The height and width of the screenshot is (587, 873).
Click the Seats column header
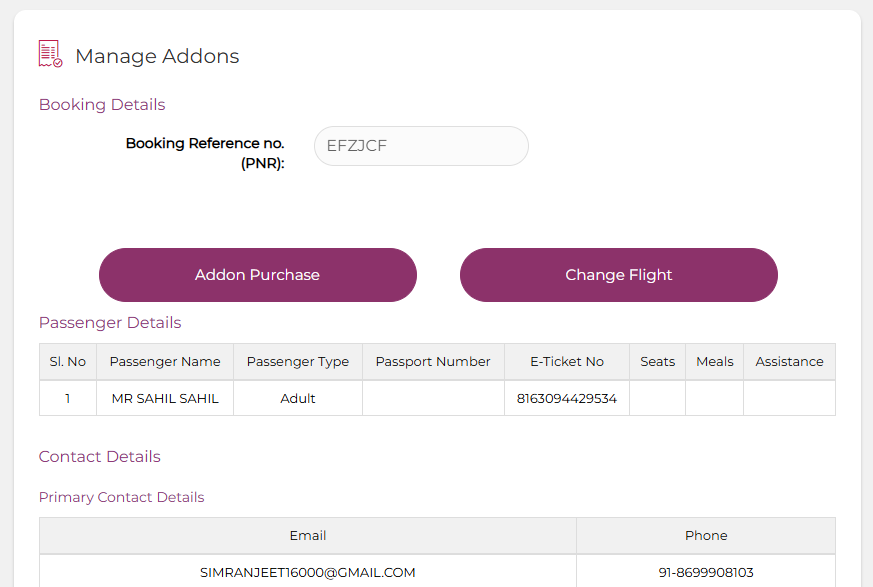[x=658, y=362]
